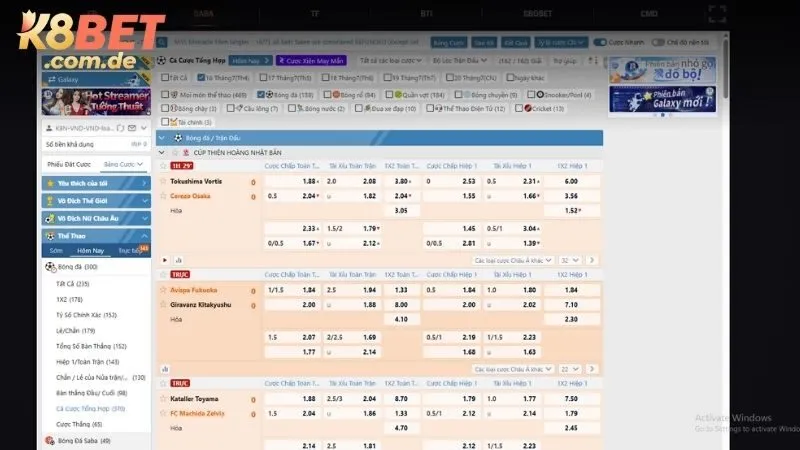Click the Cược Xiên May Mắn button

[x=311, y=61]
